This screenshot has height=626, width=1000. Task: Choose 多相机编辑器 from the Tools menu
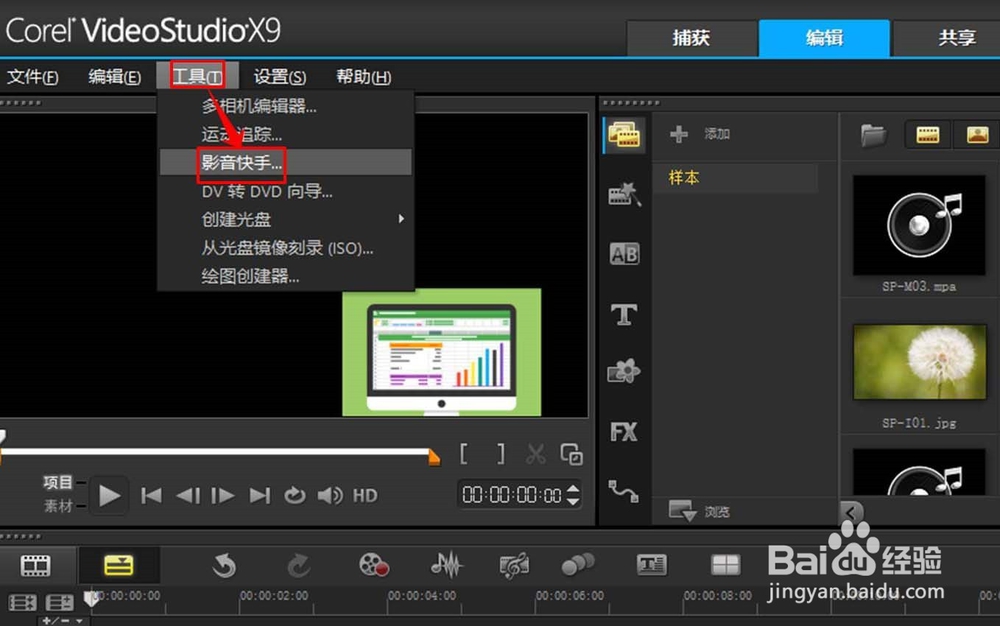pyautogui.click(x=259, y=106)
